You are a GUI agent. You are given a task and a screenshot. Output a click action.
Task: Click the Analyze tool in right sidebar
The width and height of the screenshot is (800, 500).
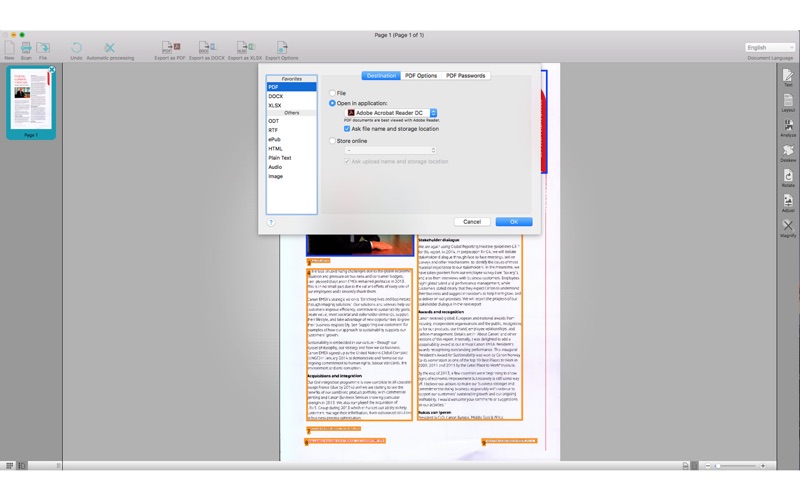788,126
